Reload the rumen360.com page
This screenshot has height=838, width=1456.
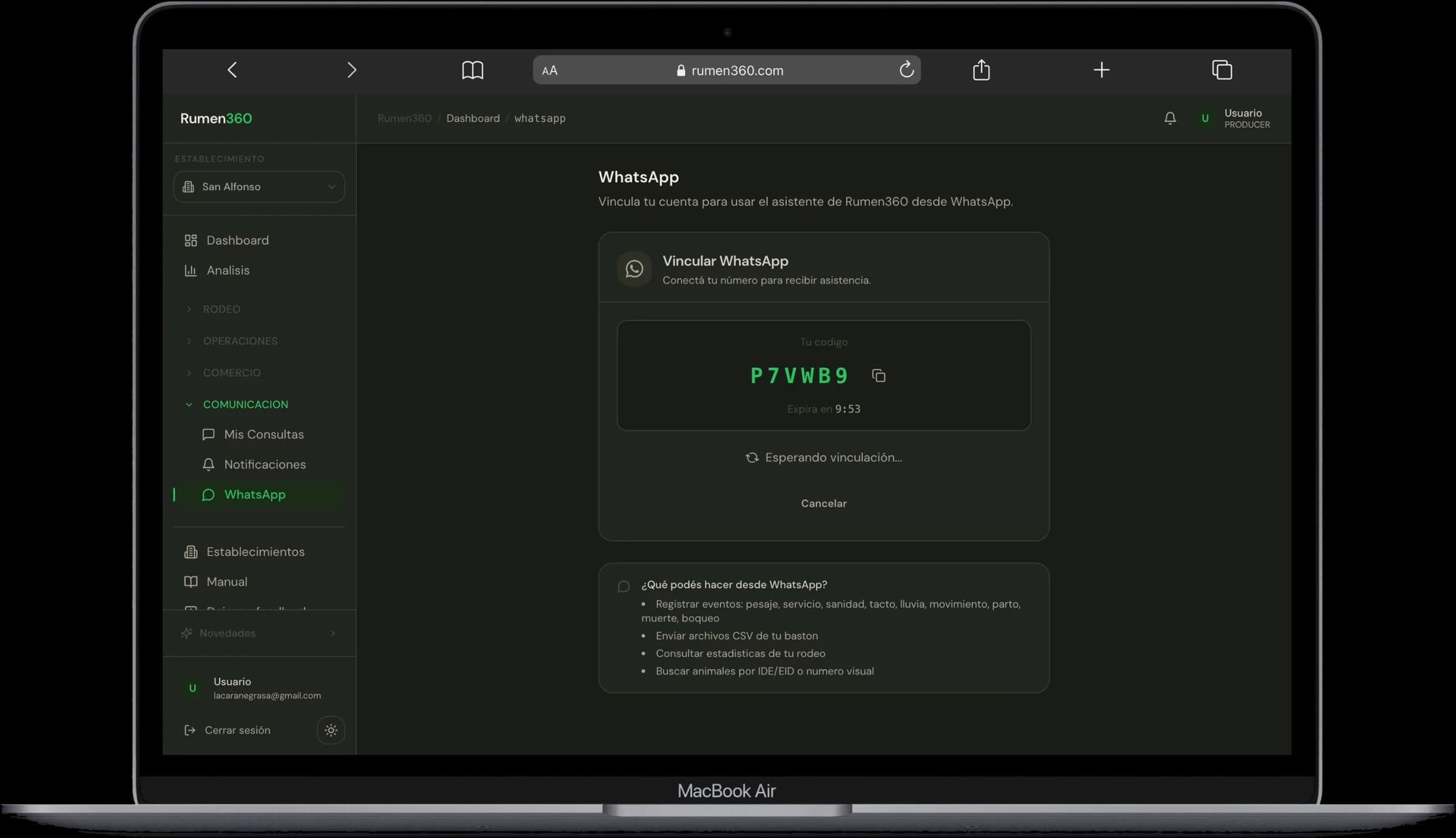tap(906, 69)
